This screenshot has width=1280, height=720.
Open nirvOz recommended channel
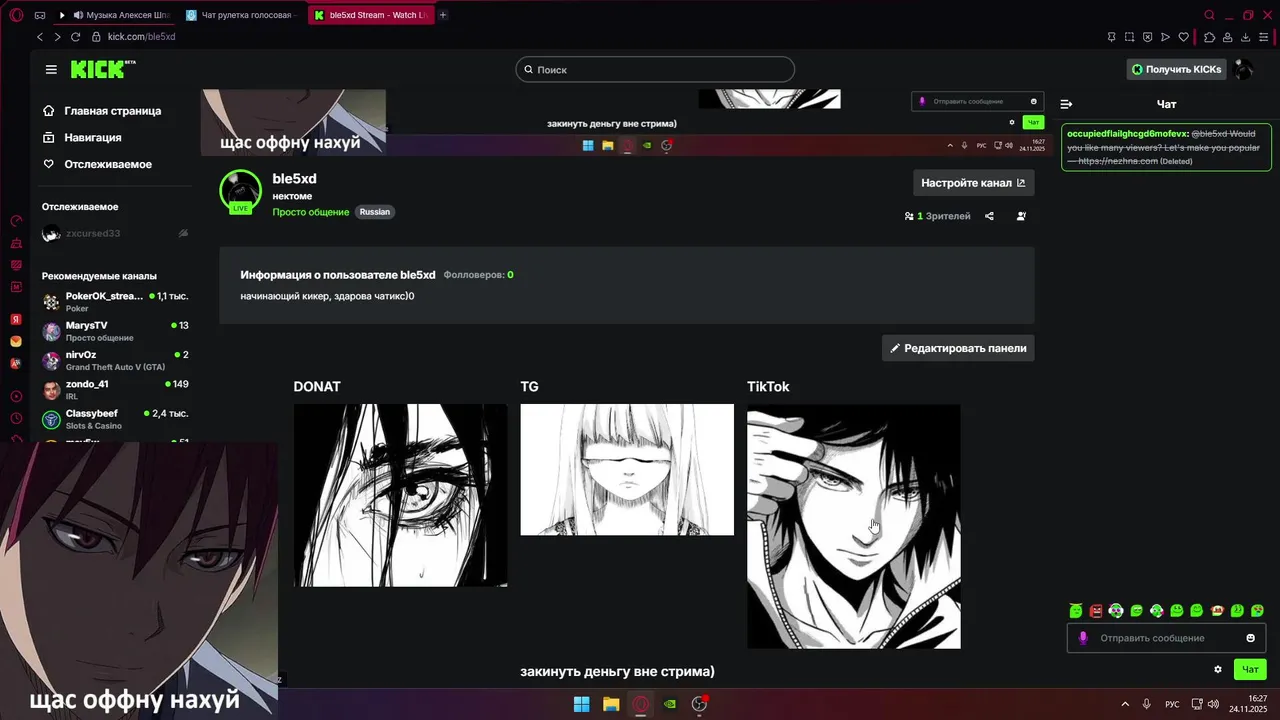tap(115, 360)
